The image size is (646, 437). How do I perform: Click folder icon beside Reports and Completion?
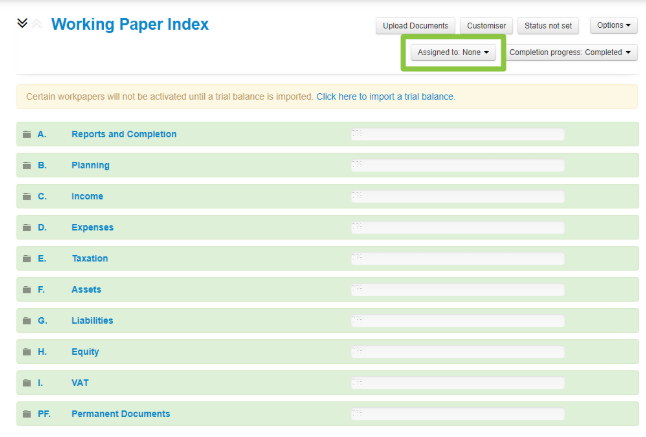26,134
